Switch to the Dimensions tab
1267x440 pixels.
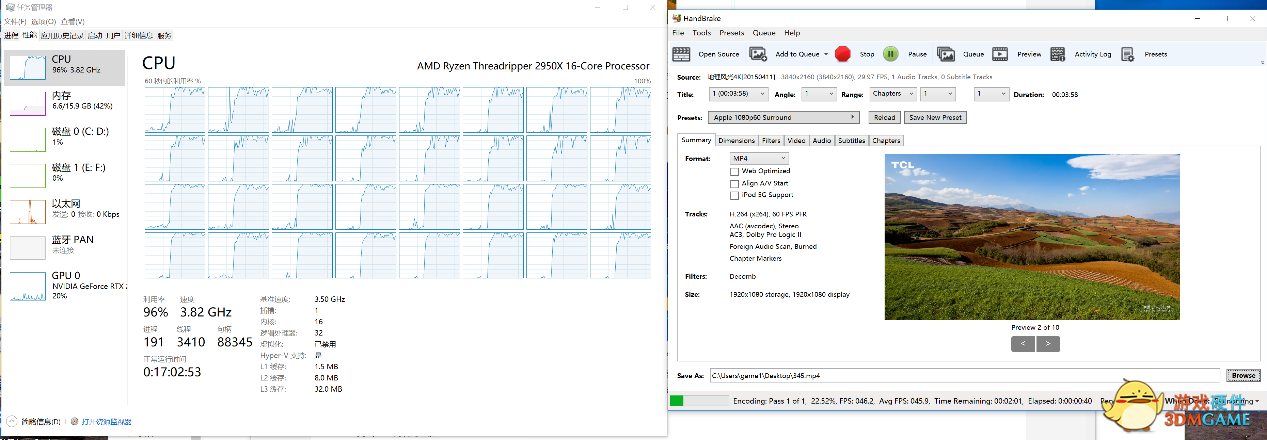(737, 141)
